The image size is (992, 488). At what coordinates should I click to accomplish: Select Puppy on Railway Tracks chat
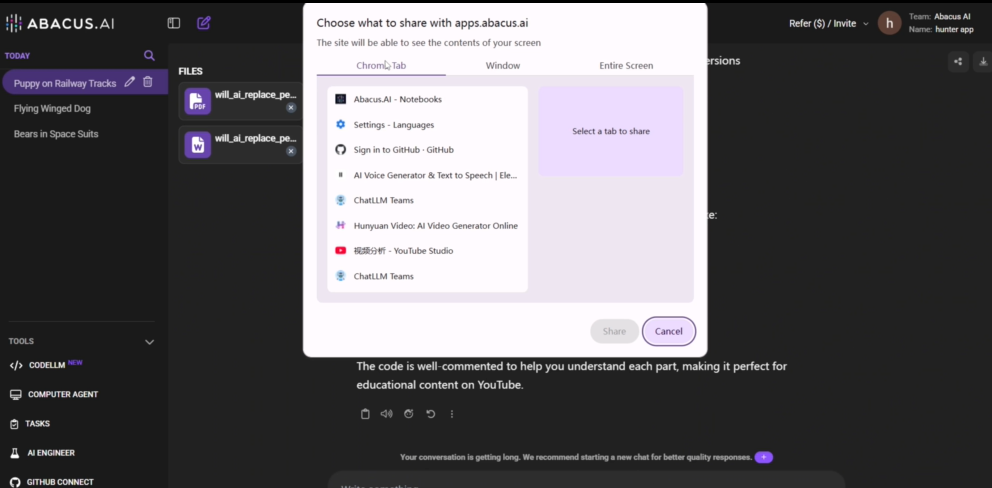[x=65, y=83]
